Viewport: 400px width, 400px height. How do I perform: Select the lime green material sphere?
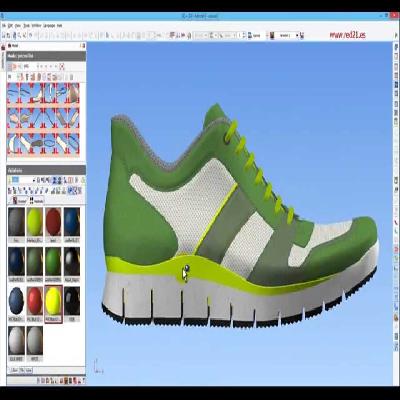pyautogui.click(x=35, y=221)
